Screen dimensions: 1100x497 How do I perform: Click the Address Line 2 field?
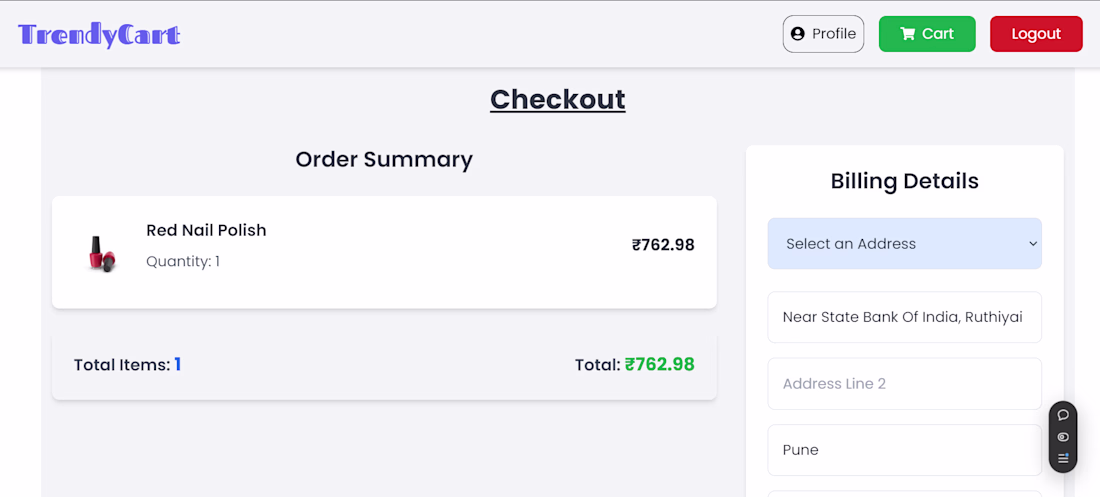(904, 384)
